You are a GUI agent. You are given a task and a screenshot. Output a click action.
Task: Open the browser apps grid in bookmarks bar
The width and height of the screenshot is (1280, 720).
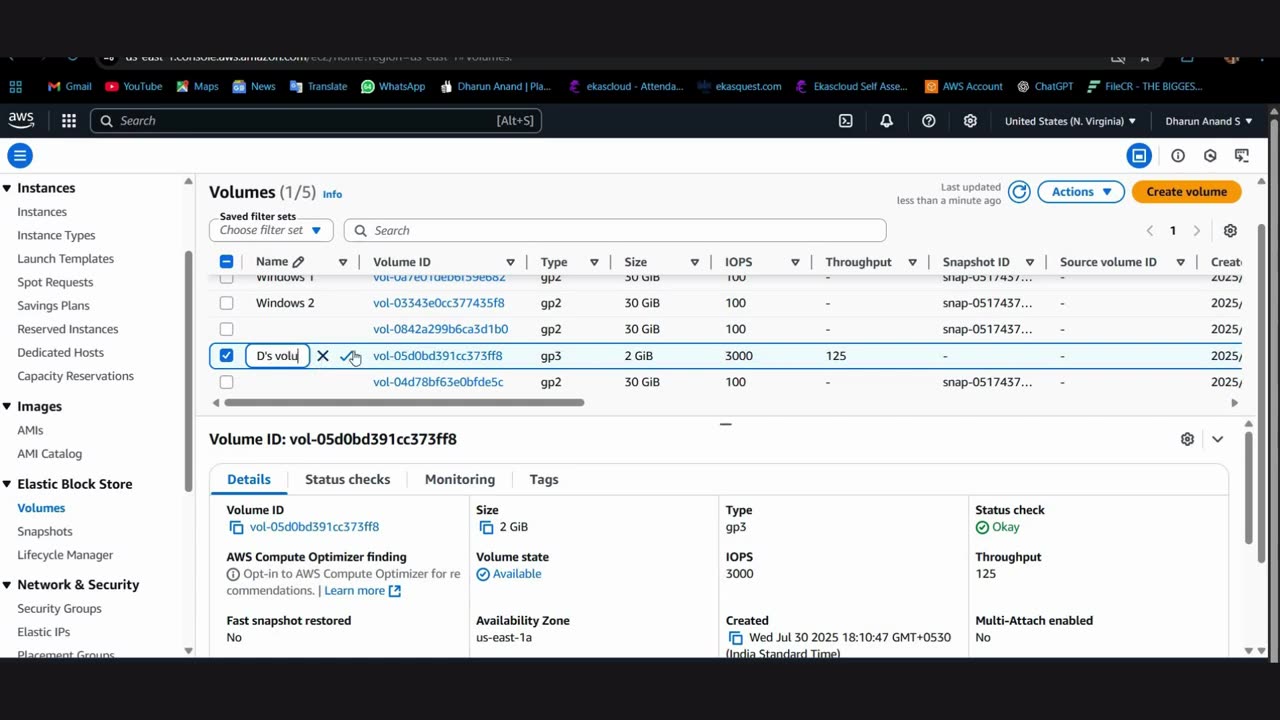(15, 86)
